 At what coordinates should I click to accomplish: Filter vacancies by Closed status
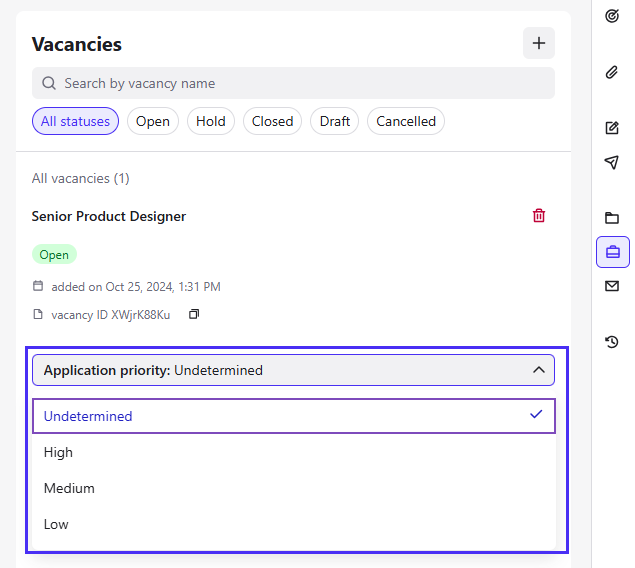272,121
